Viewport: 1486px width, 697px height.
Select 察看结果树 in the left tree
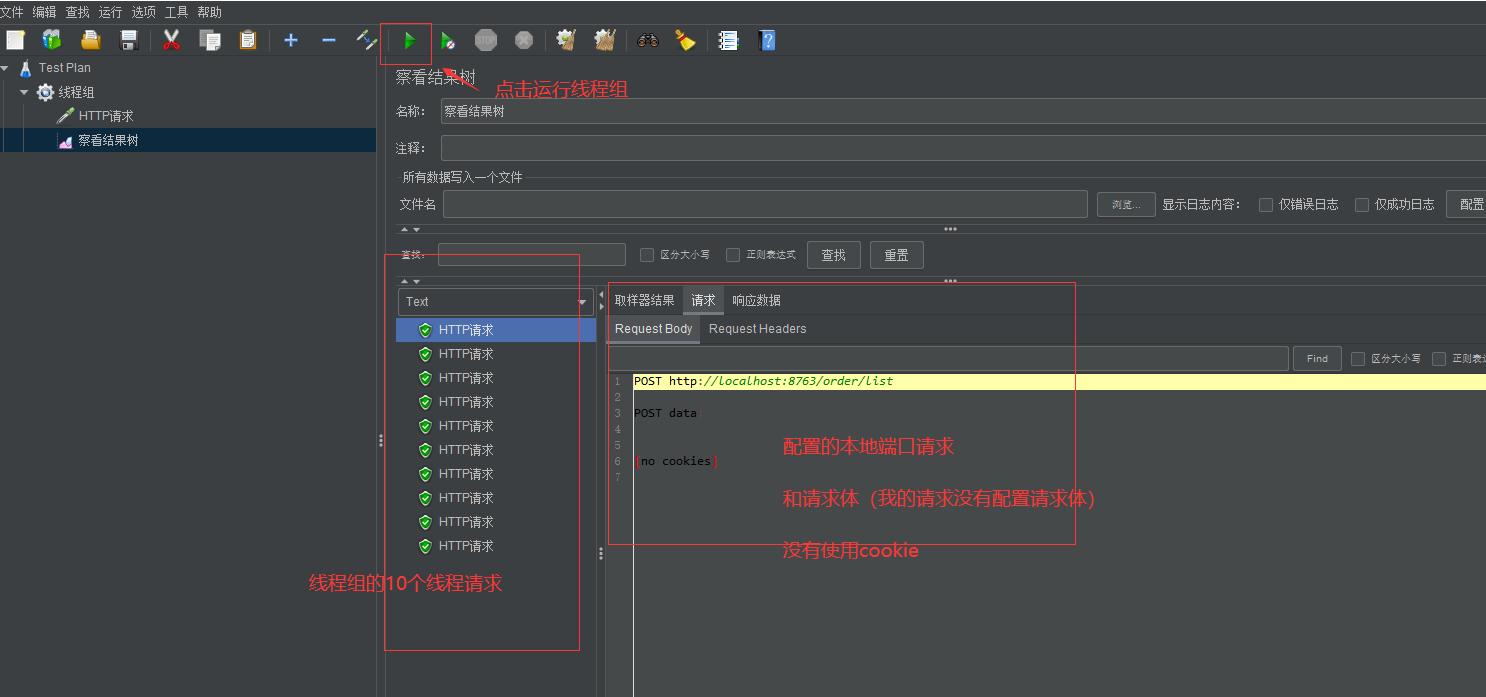pos(108,141)
